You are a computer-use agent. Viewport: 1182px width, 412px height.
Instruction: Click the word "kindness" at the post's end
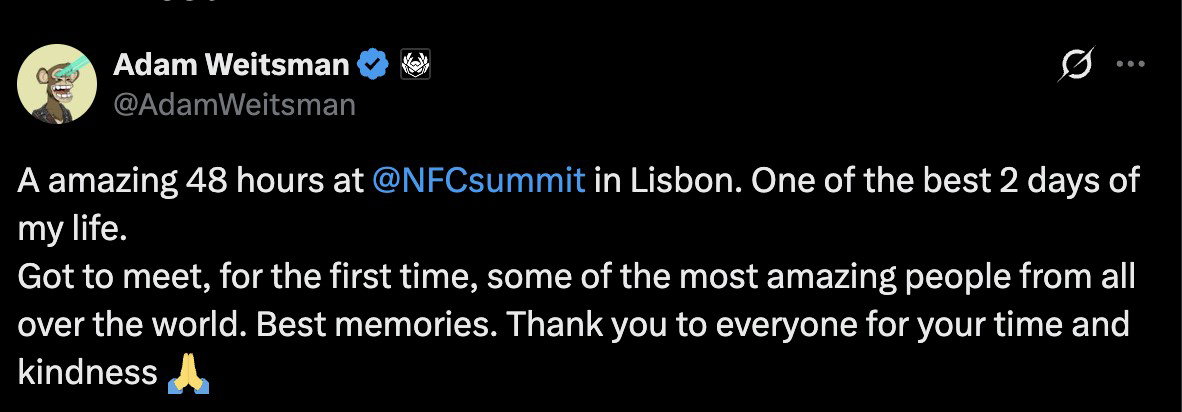pyautogui.click(x=87, y=374)
